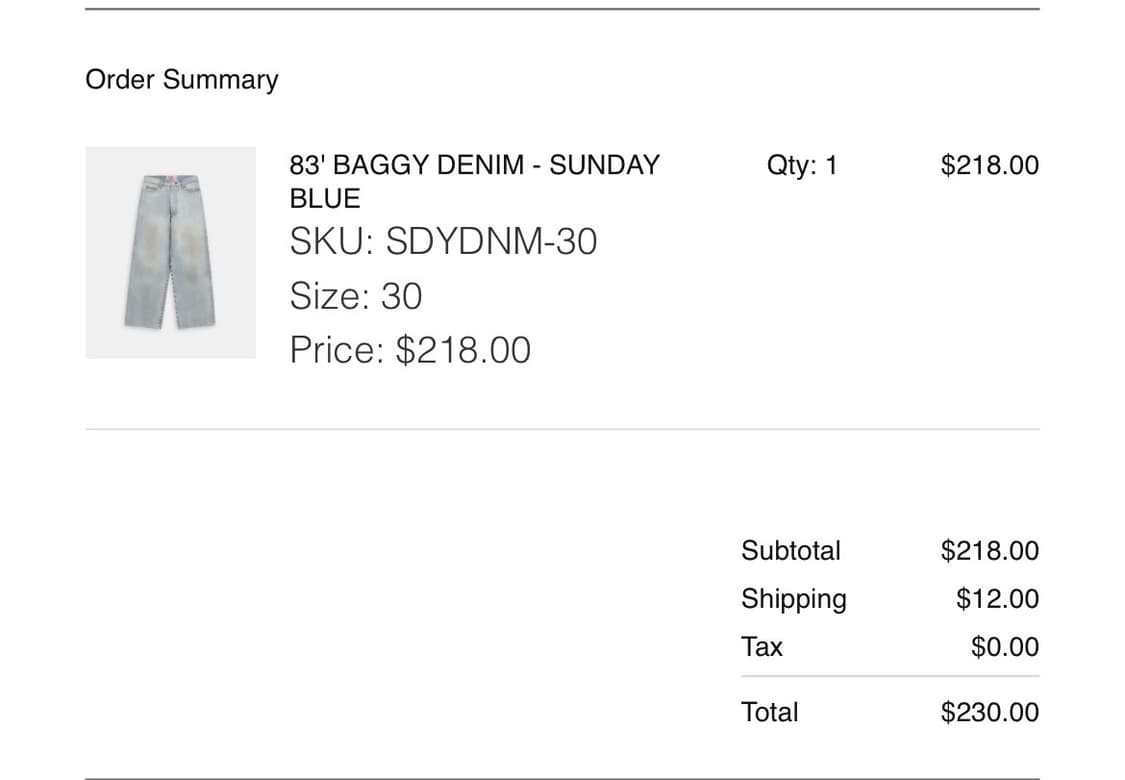The height and width of the screenshot is (780, 1125).
Task: Click the Order Summary heading
Action: (x=182, y=80)
